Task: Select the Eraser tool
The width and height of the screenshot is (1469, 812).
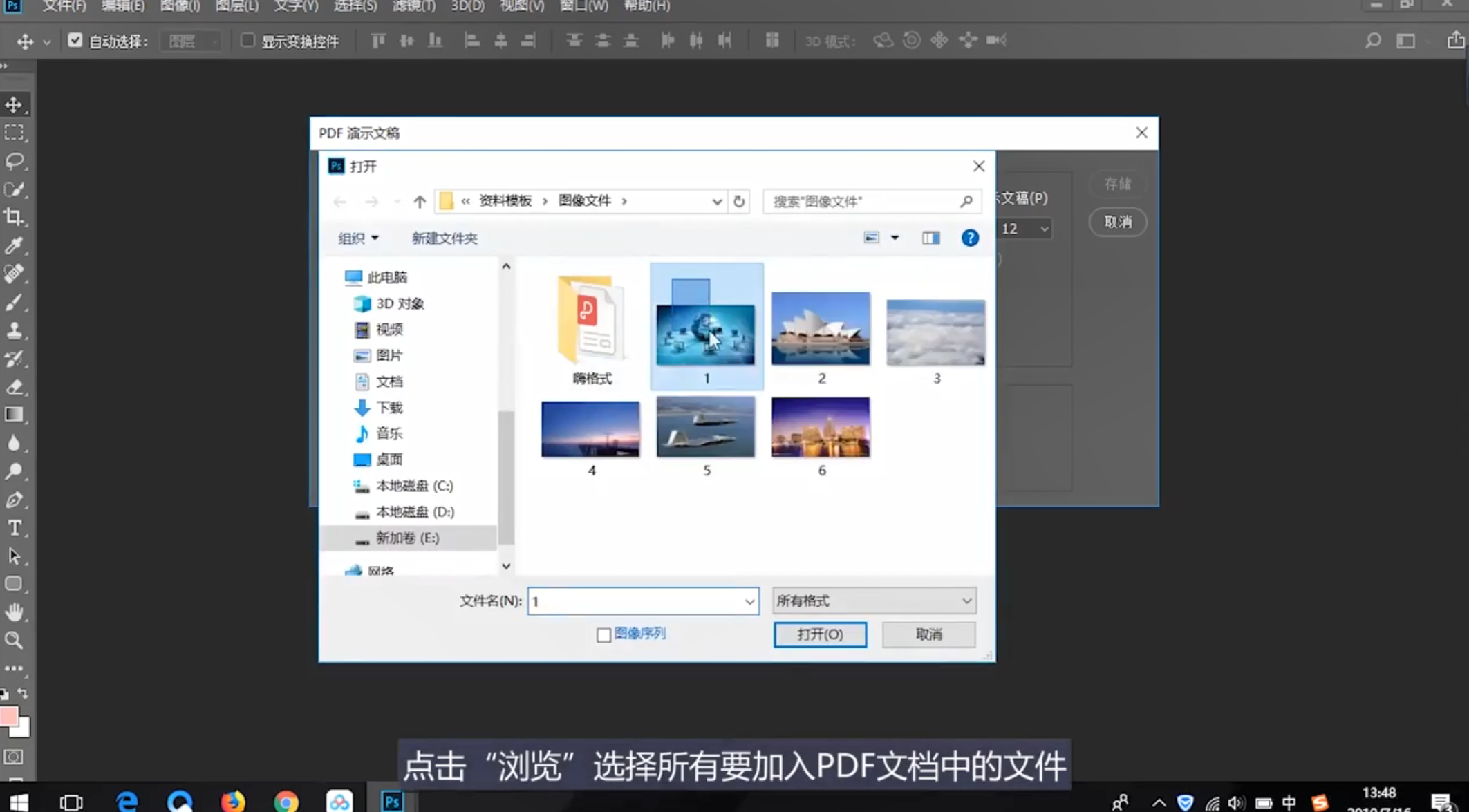Action: point(14,386)
